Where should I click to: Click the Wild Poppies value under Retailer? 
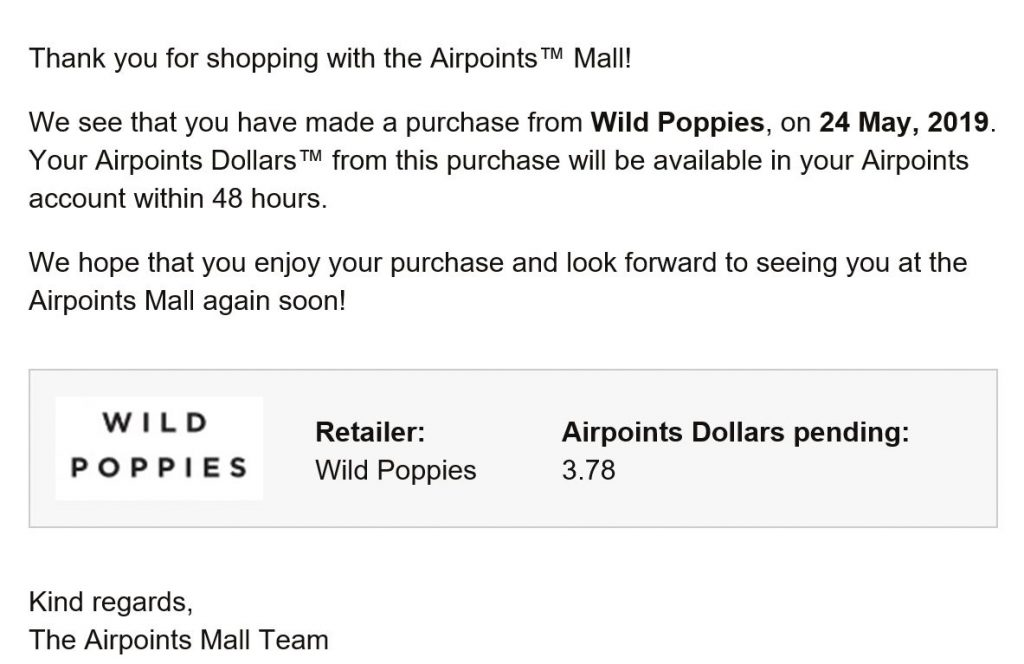[x=396, y=470]
